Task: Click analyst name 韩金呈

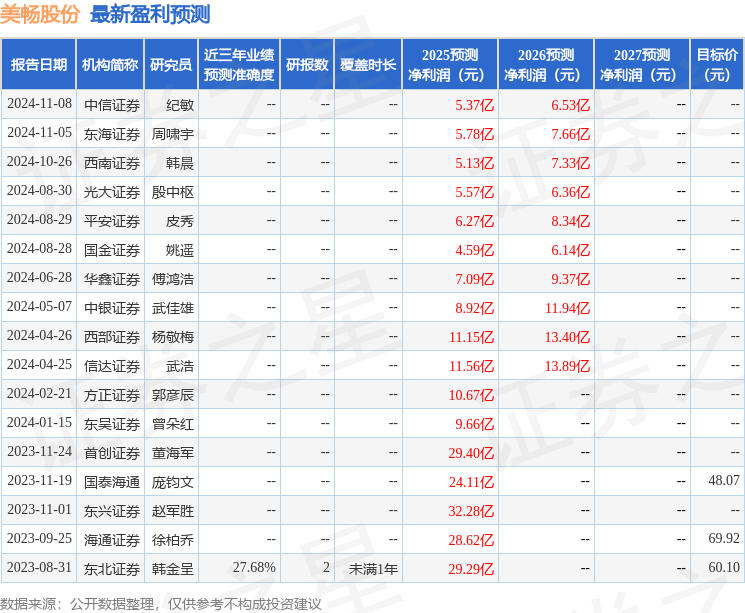Action: tap(173, 568)
